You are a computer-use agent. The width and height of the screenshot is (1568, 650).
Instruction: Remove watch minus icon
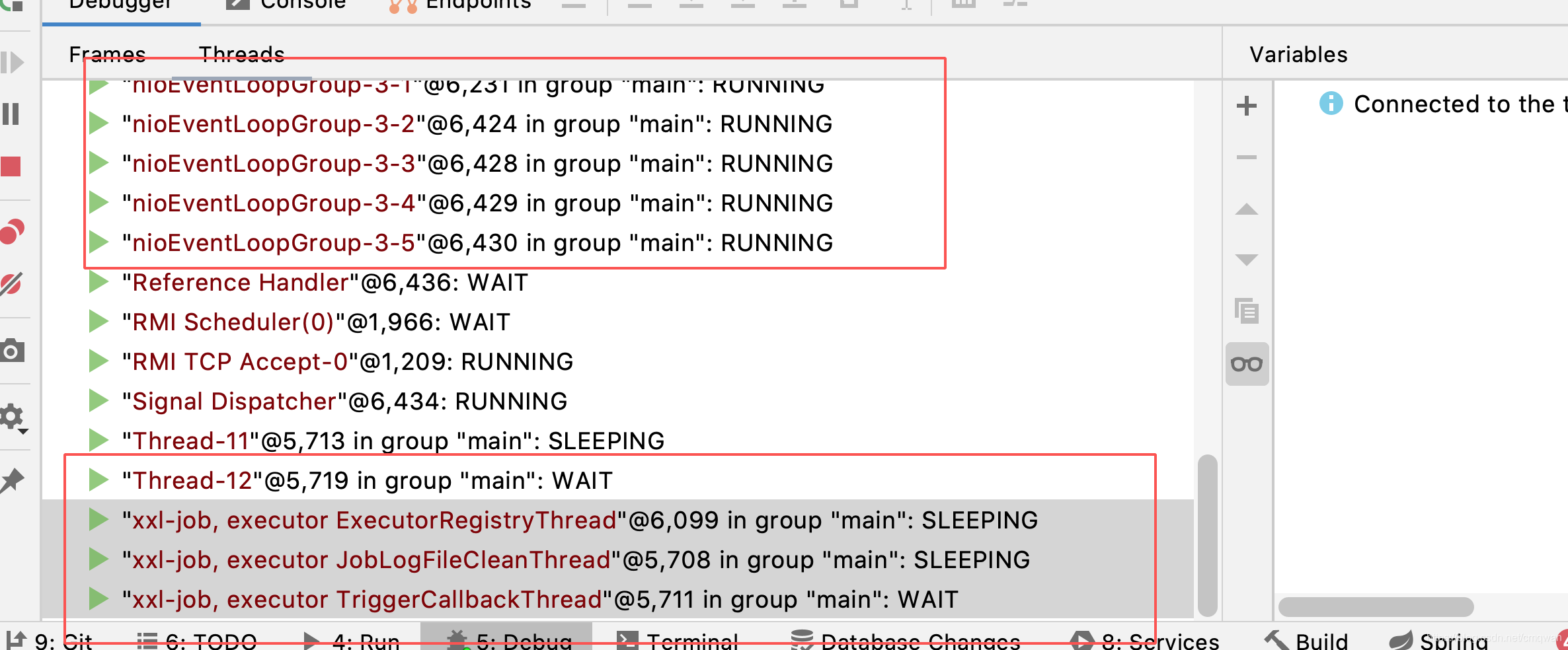tap(1247, 157)
